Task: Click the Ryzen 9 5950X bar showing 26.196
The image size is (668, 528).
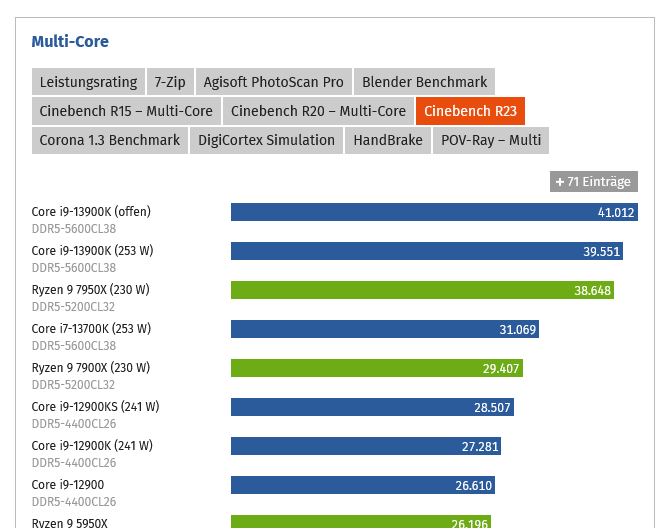Action: (361, 522)
